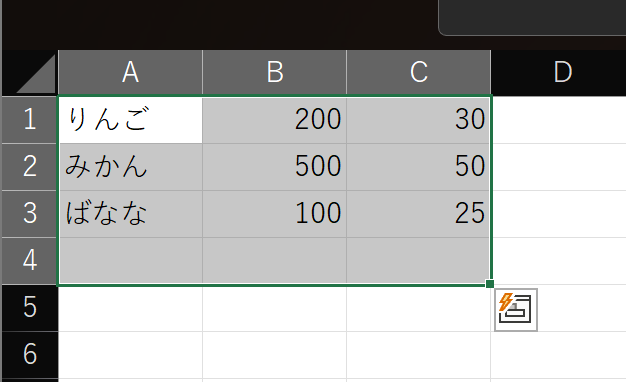Viewport: 626px width, 382px height.
Task: Click the cell with value 200
Action: [274, 120]
